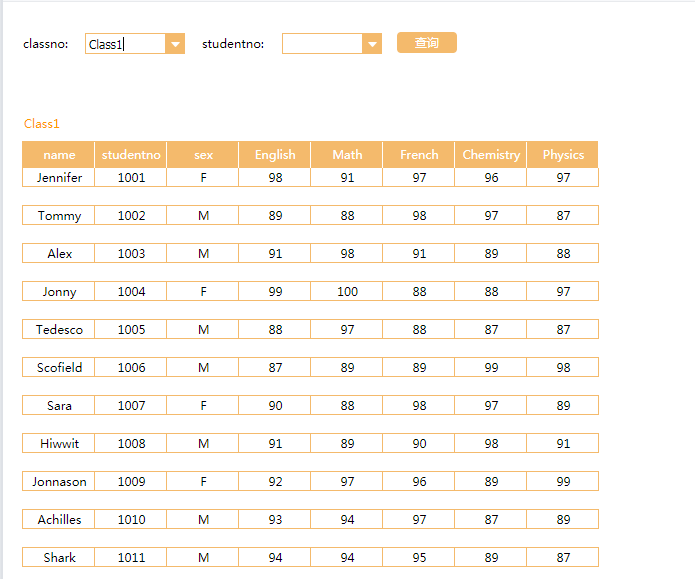
Task: Select the name column header
Action: coord(59,155)
